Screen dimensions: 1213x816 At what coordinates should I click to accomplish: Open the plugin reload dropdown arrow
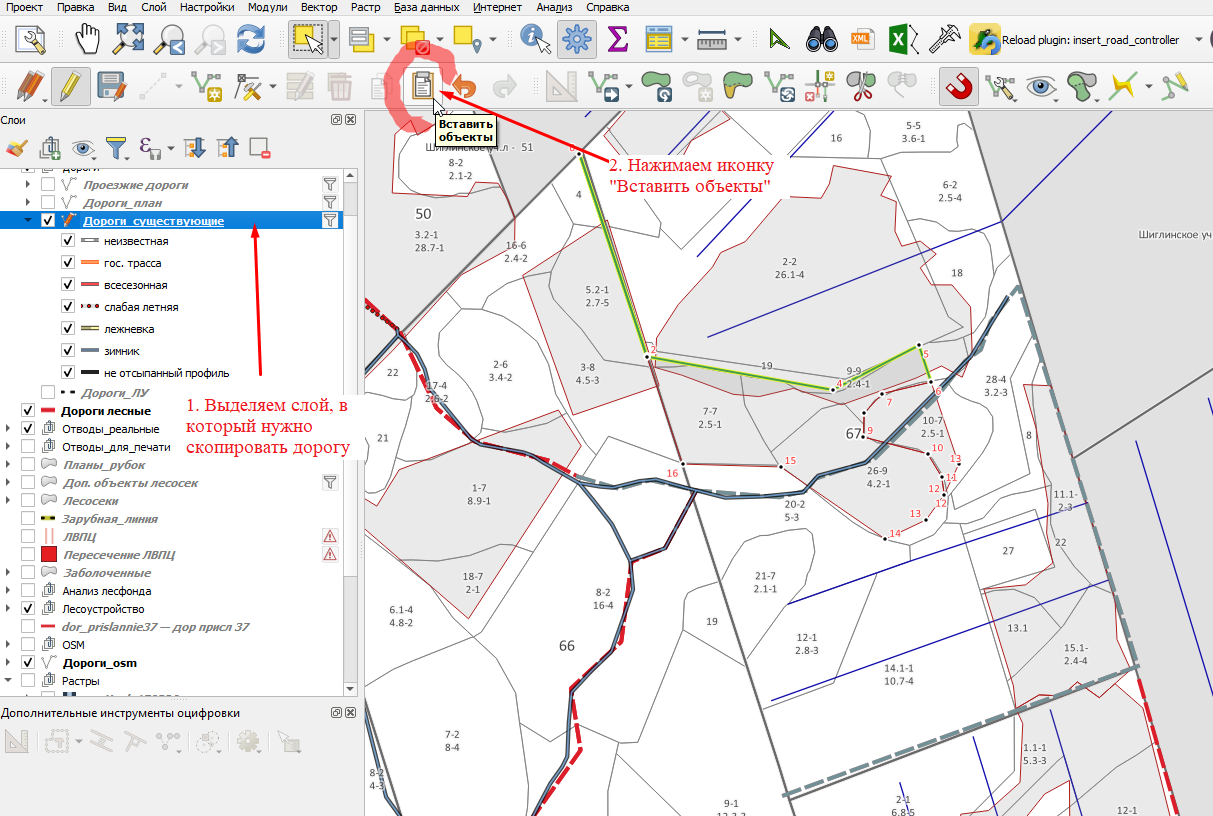[x=1200, y=40]
